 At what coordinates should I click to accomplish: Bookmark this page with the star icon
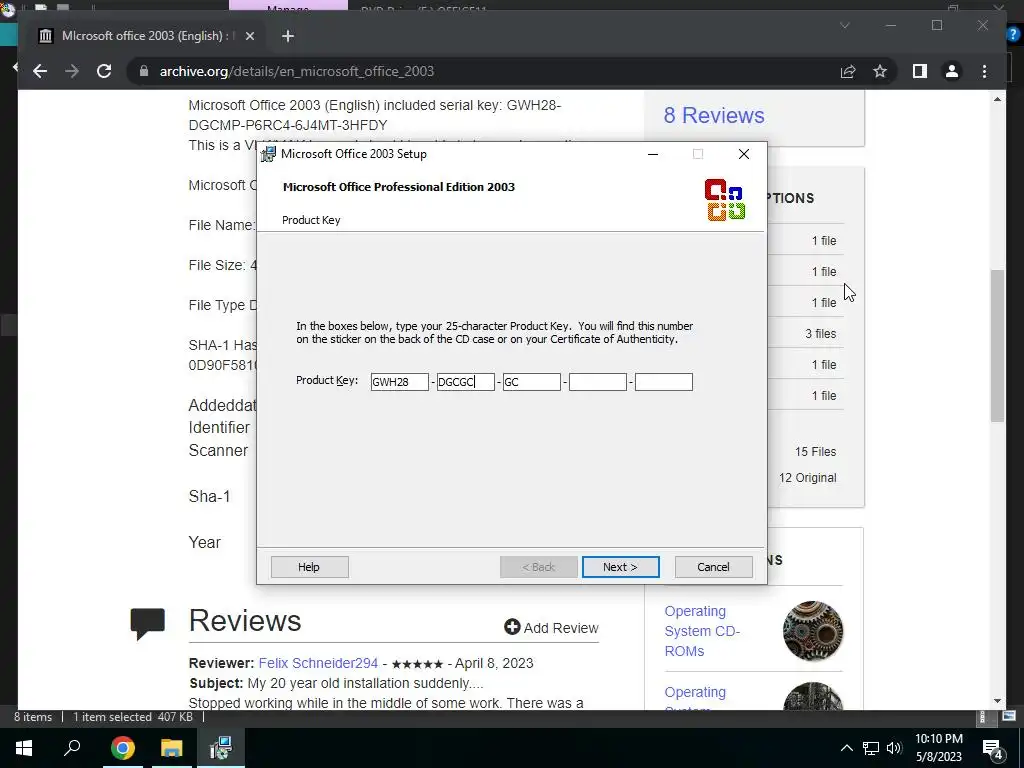point(880,71)
